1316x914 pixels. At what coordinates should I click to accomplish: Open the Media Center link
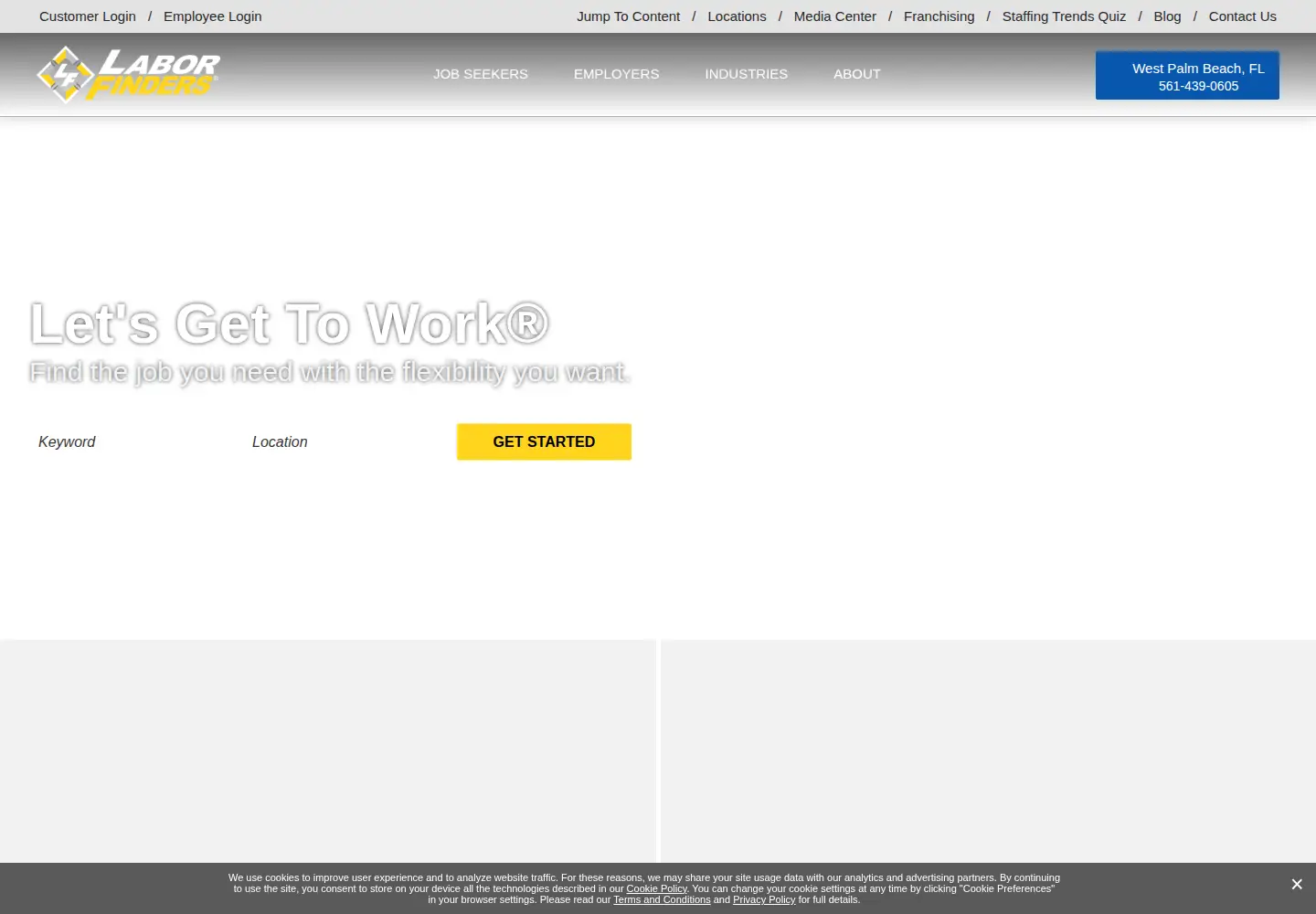[x=834, y=16]
